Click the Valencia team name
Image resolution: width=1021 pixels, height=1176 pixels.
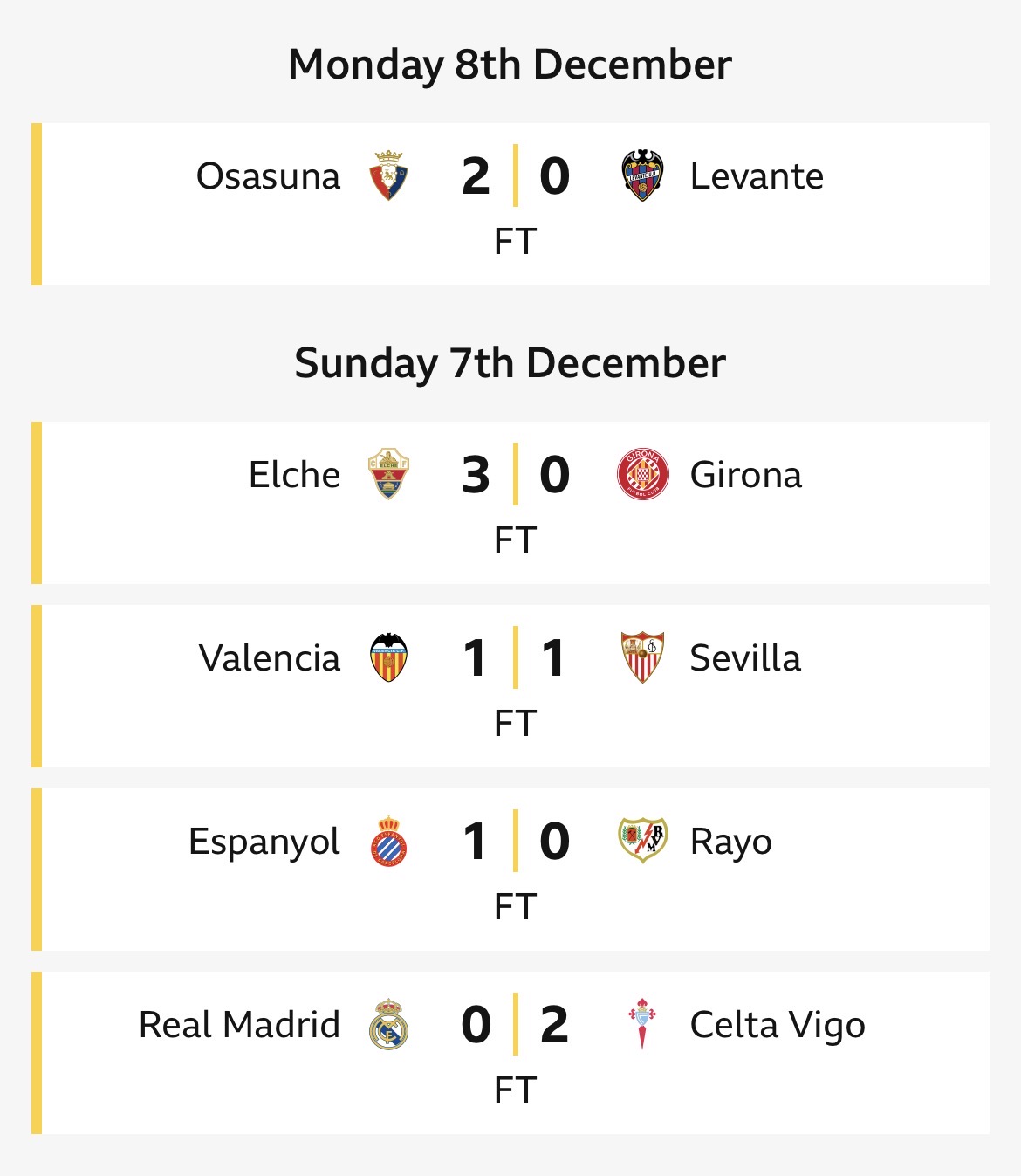click(x=269, y=658)
